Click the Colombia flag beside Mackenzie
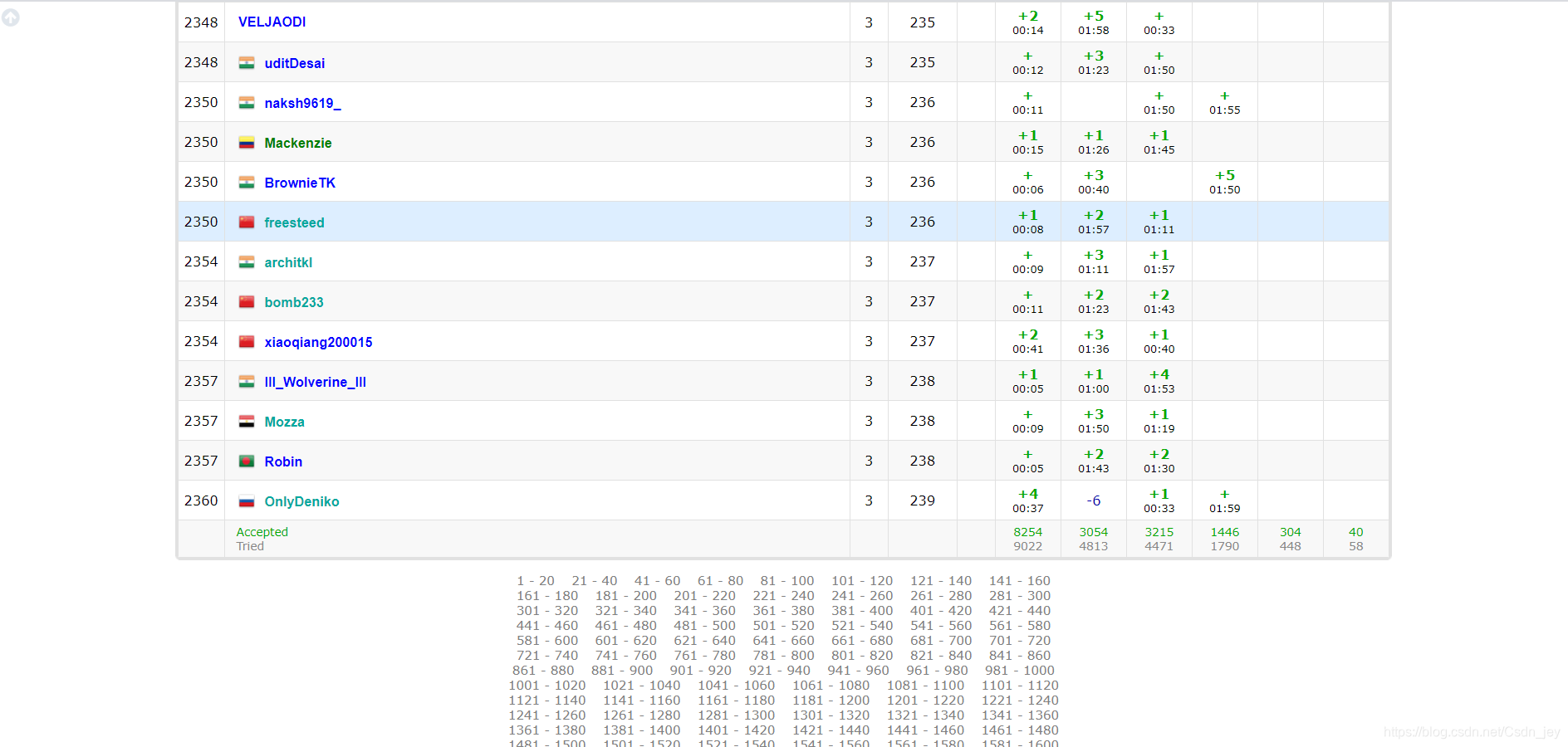 click(x=247, y=143)
